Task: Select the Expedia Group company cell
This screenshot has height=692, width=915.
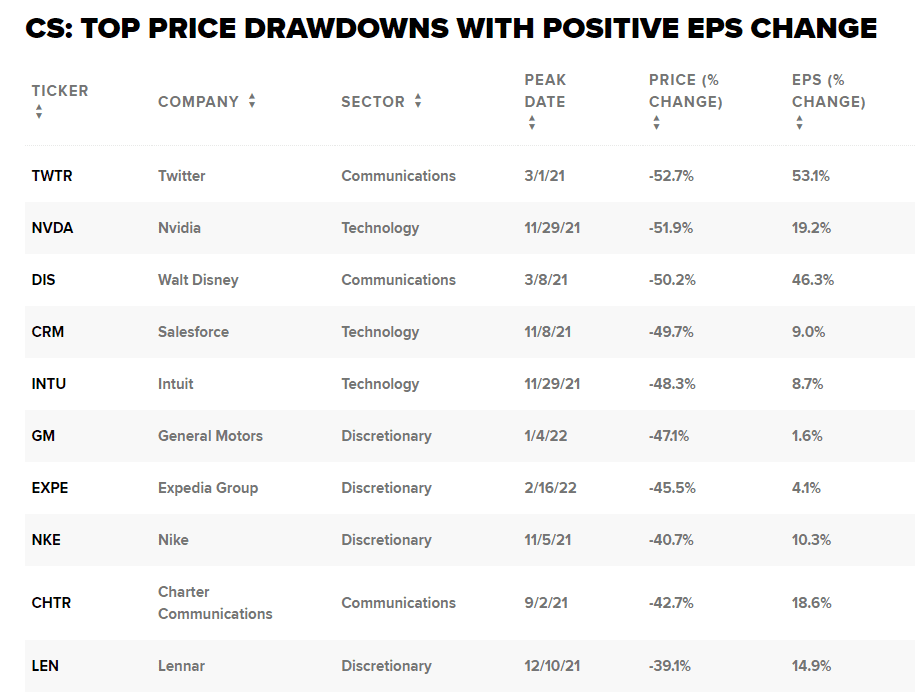Action: click(x=208, y=488)
